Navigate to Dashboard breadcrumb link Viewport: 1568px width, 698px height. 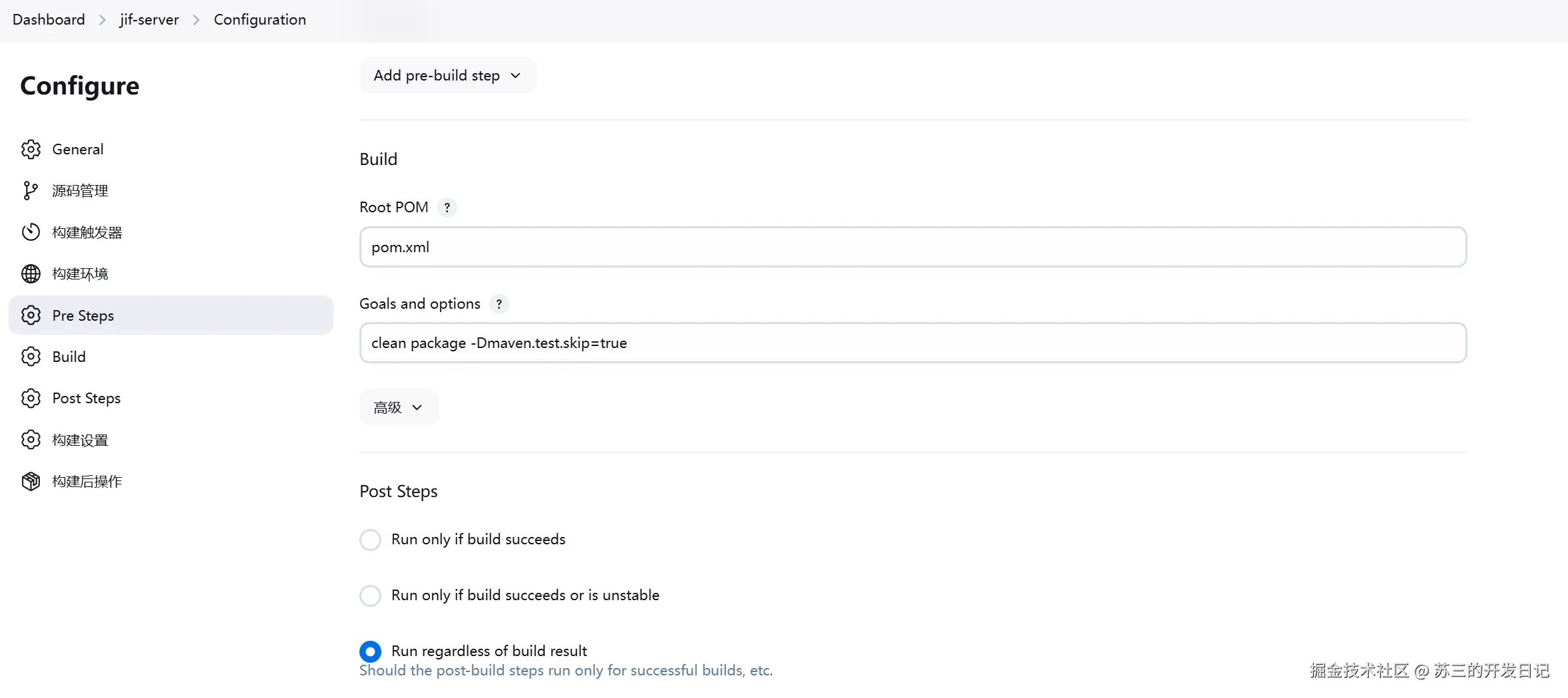(x=49, y=20)
